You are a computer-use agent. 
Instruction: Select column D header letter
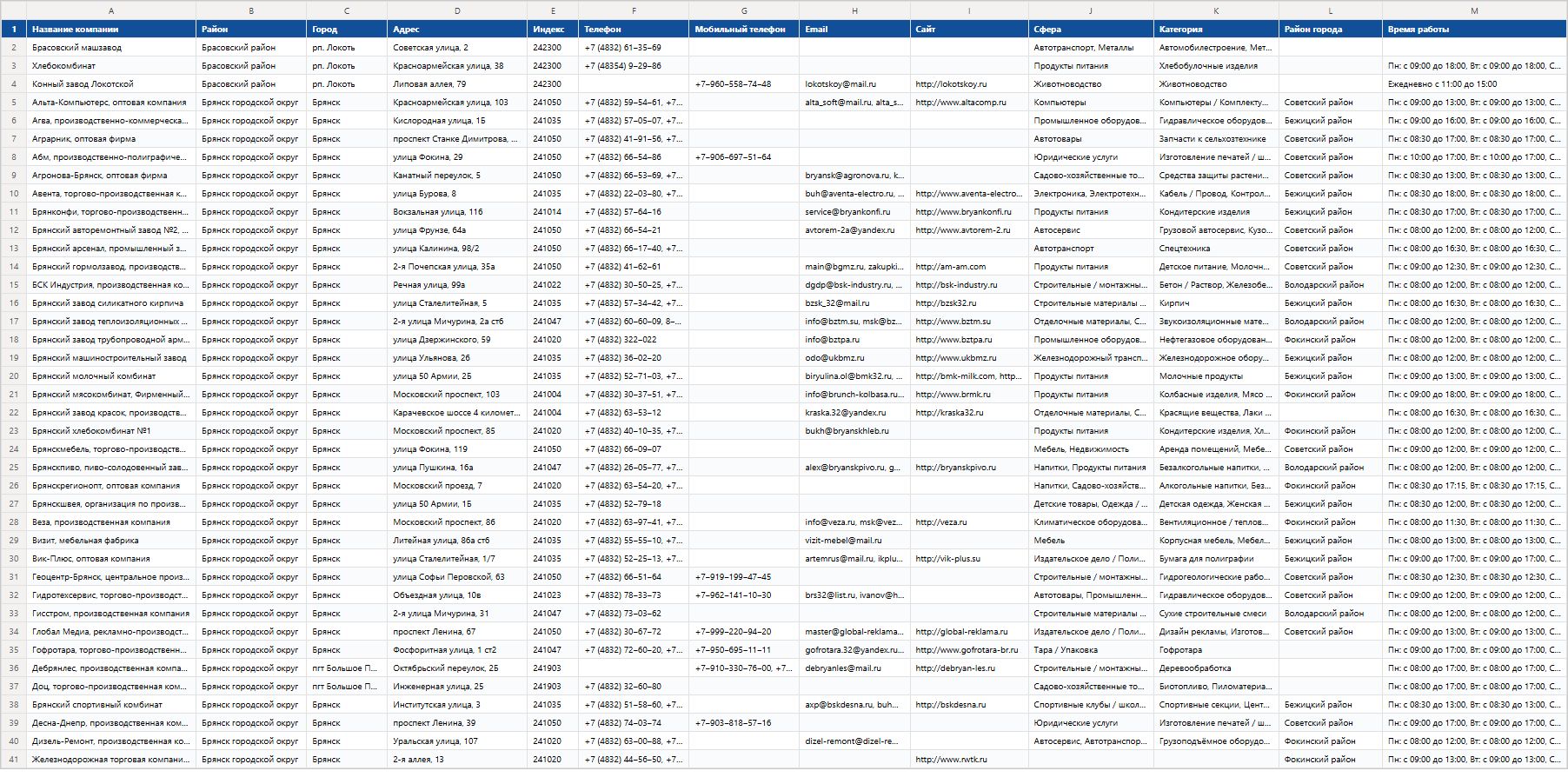(457, 10)
